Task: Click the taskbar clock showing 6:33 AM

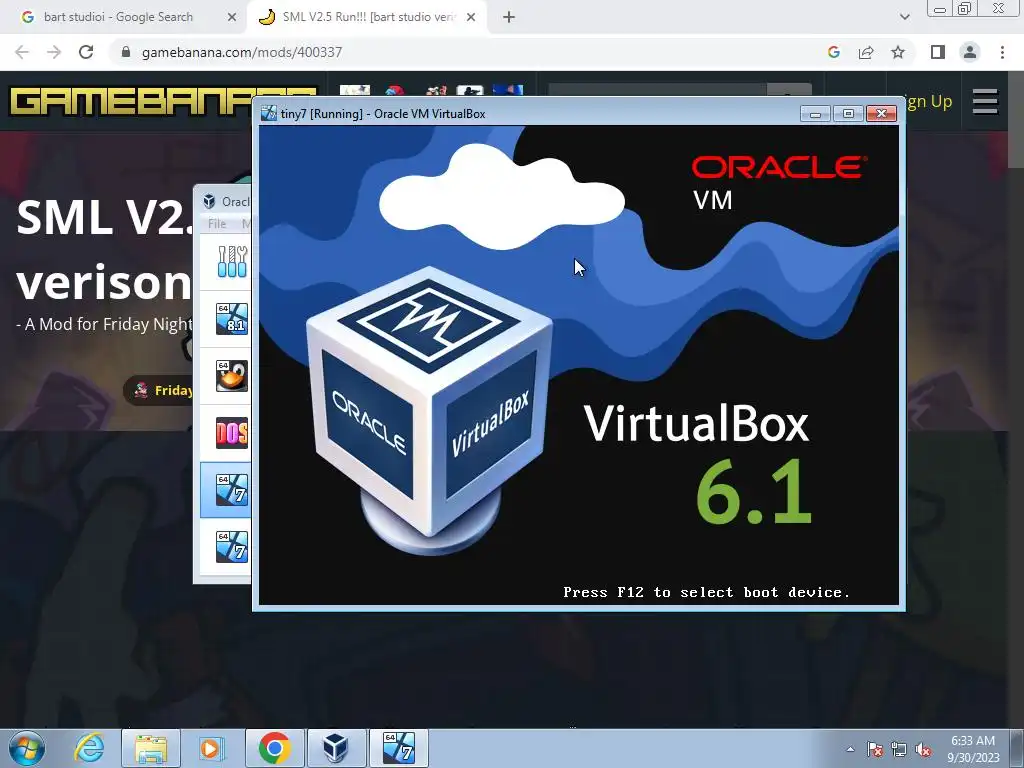Action: click(x=973, y=749)
